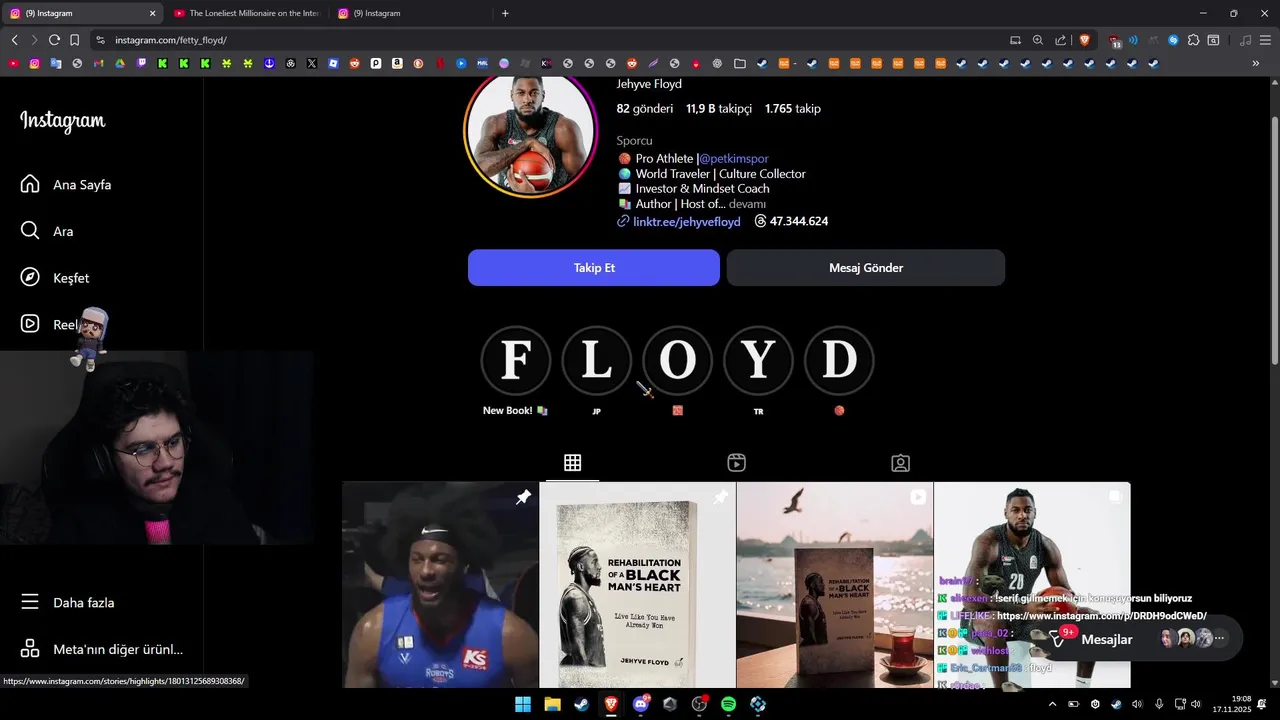1280x720 pixels.
Task: Open the @petkimspor mention
Action: coord(733,158)
